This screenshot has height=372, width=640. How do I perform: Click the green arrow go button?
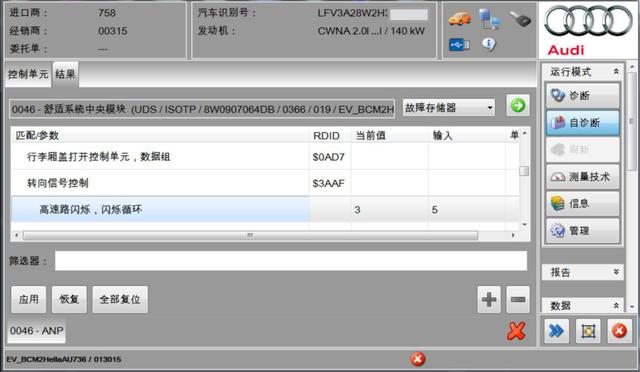pos(518,106)
